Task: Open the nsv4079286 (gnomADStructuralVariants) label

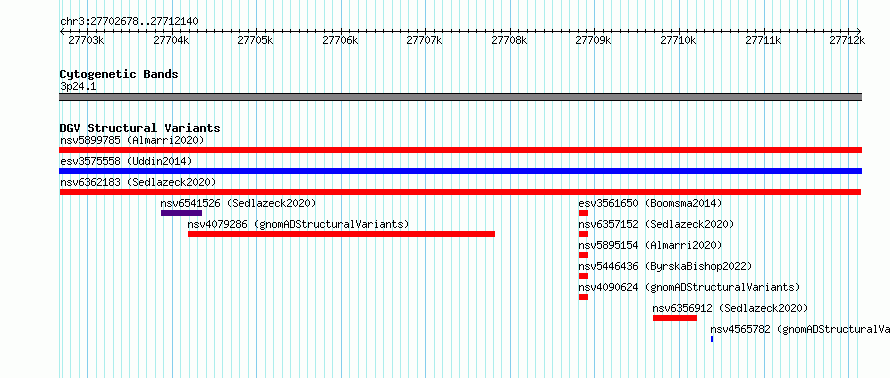Action: pyautogui.click(x=299, y=224)
